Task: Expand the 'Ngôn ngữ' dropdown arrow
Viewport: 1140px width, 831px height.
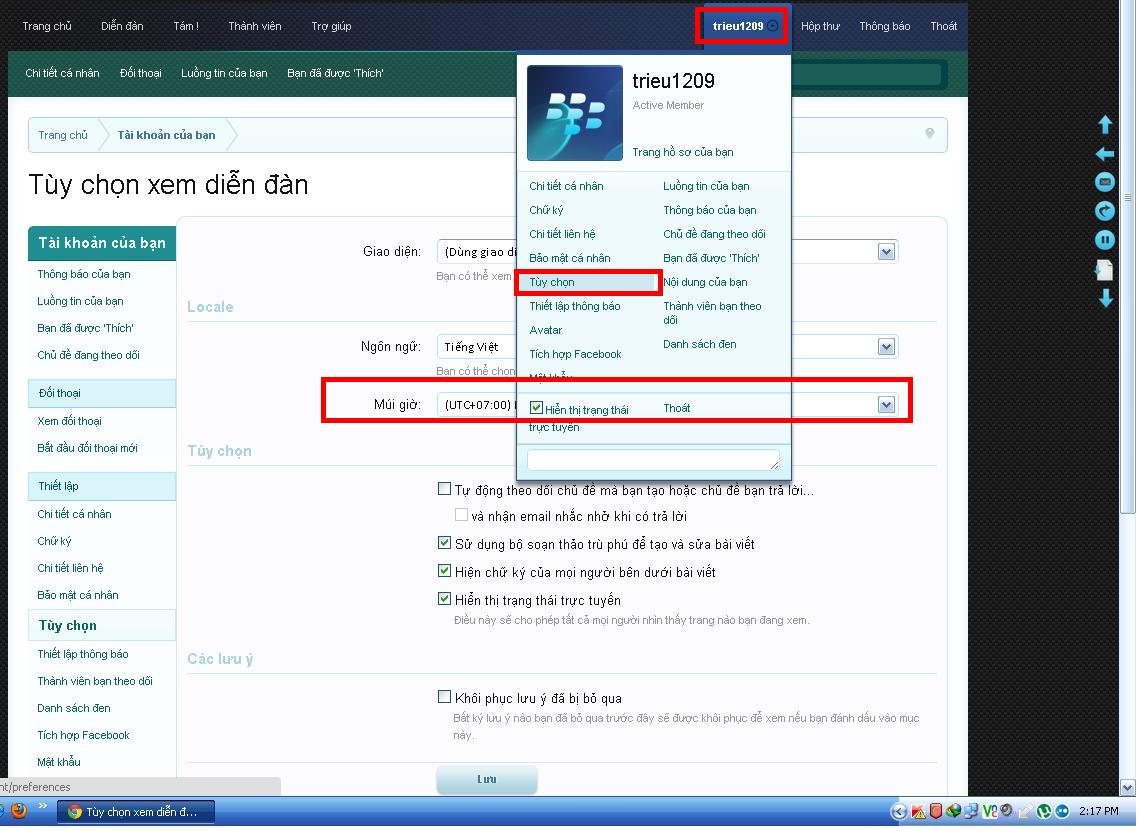Action: point(886,346)
